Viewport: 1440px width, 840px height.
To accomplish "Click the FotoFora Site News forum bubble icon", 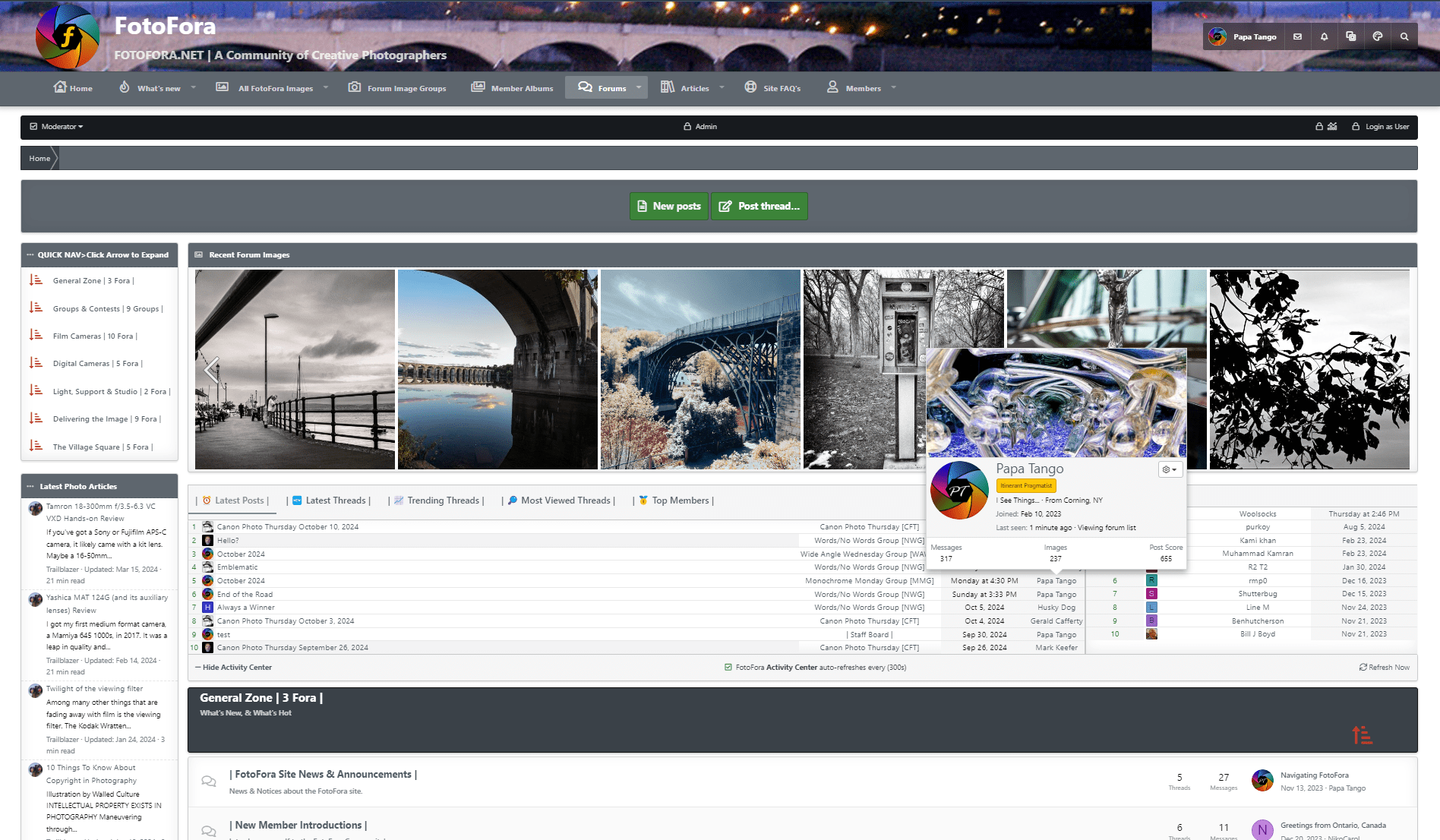I will pos(208,781).
